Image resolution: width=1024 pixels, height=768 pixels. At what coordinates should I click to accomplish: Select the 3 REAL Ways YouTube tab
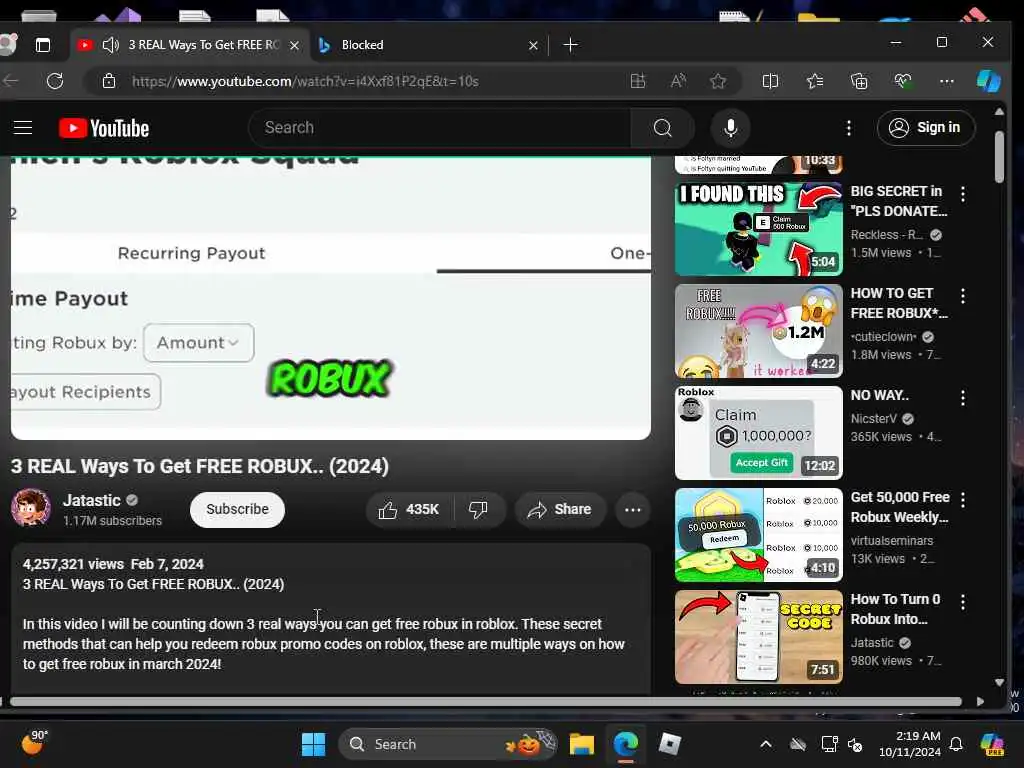tap(203, 45)
